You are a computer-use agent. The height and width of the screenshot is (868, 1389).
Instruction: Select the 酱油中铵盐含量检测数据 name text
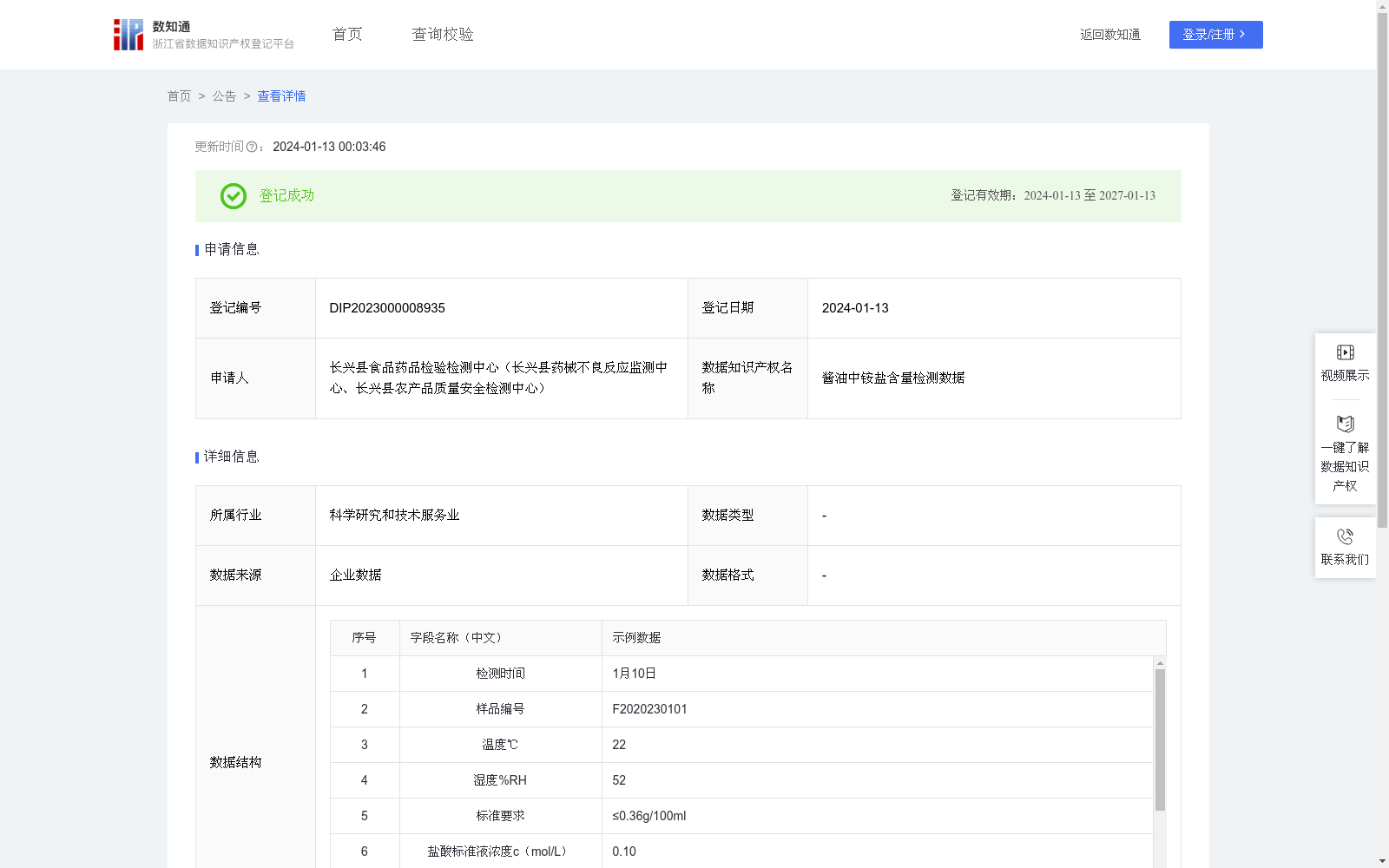(893, 378)
